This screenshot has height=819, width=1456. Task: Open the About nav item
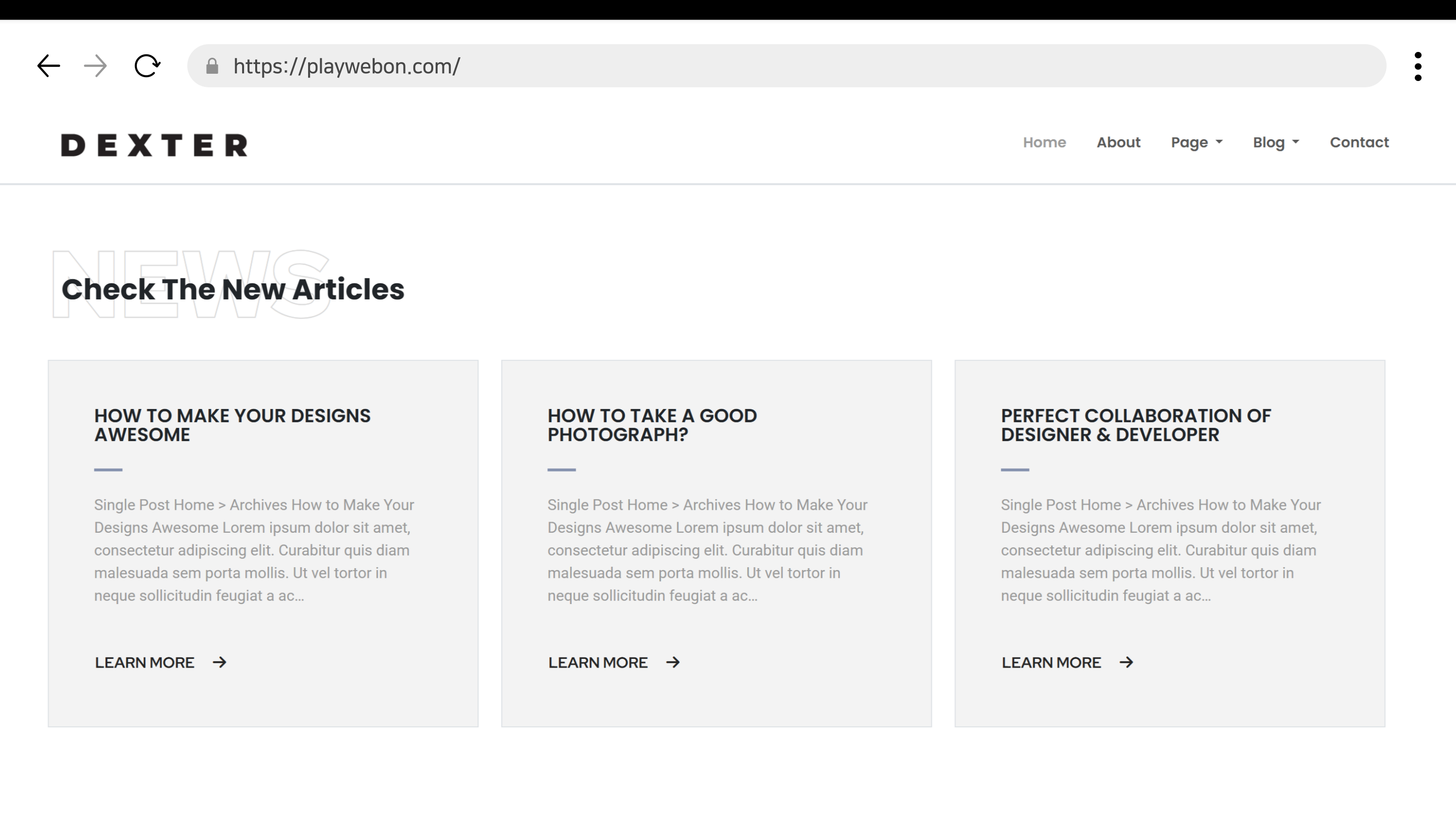pyautogui.click(x=1118, y=143)
